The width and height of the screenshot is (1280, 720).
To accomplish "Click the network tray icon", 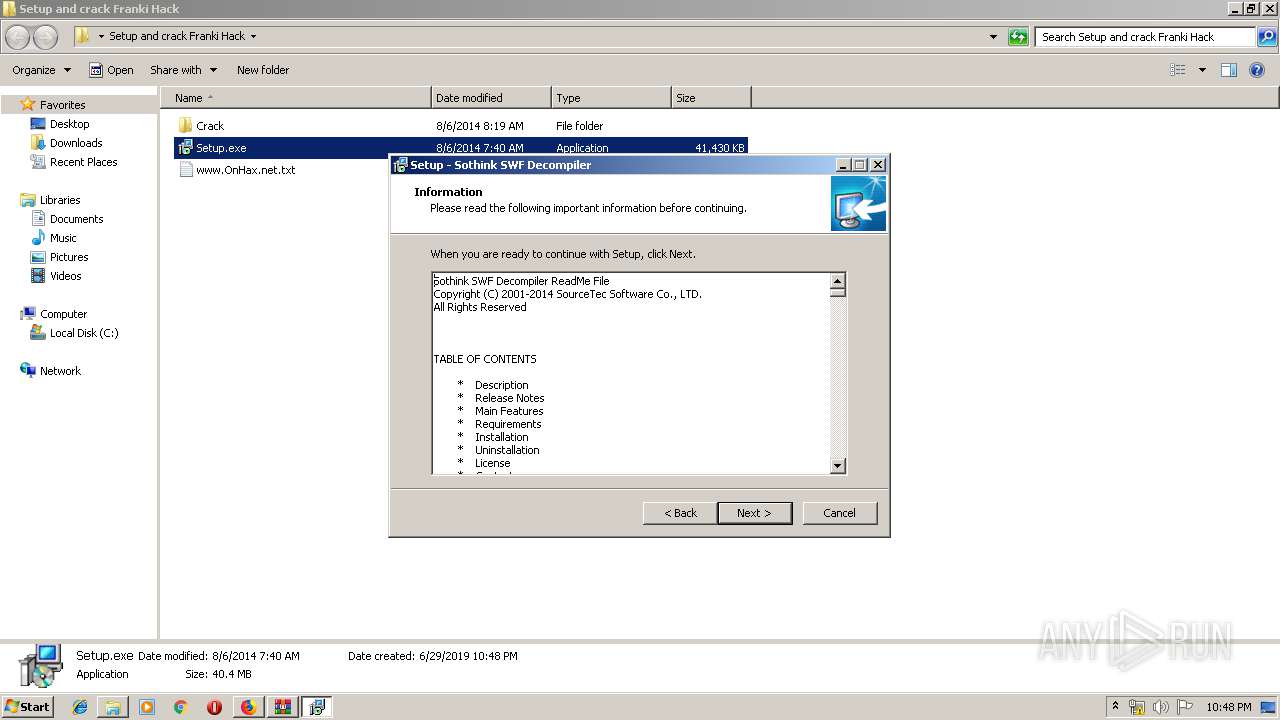I will [1137, 707].
